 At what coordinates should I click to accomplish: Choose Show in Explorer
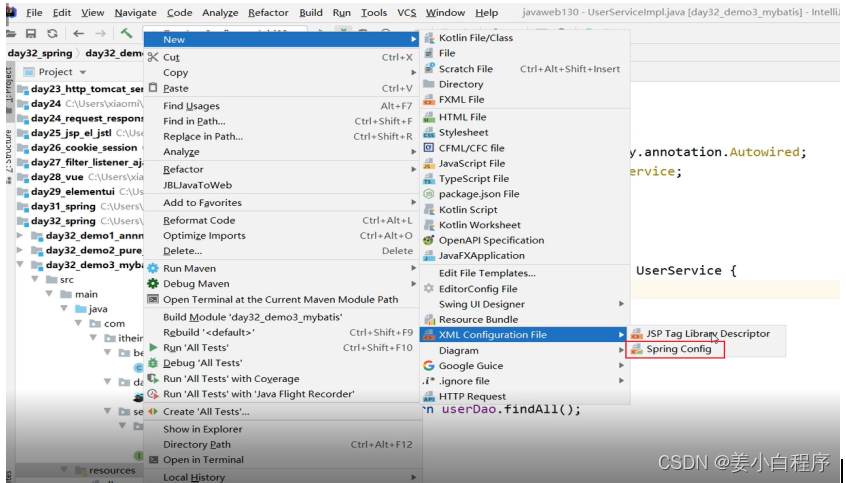point(282,429)
